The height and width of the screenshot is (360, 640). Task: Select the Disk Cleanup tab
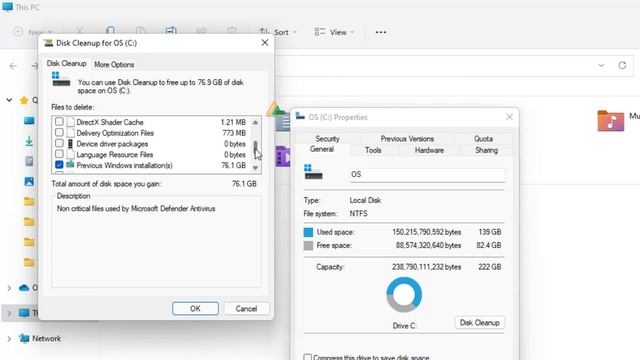tap(66, 63)
